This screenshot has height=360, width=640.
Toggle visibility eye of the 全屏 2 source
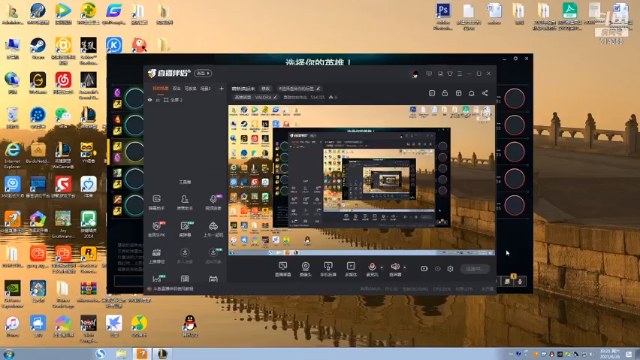click(150, 100)
